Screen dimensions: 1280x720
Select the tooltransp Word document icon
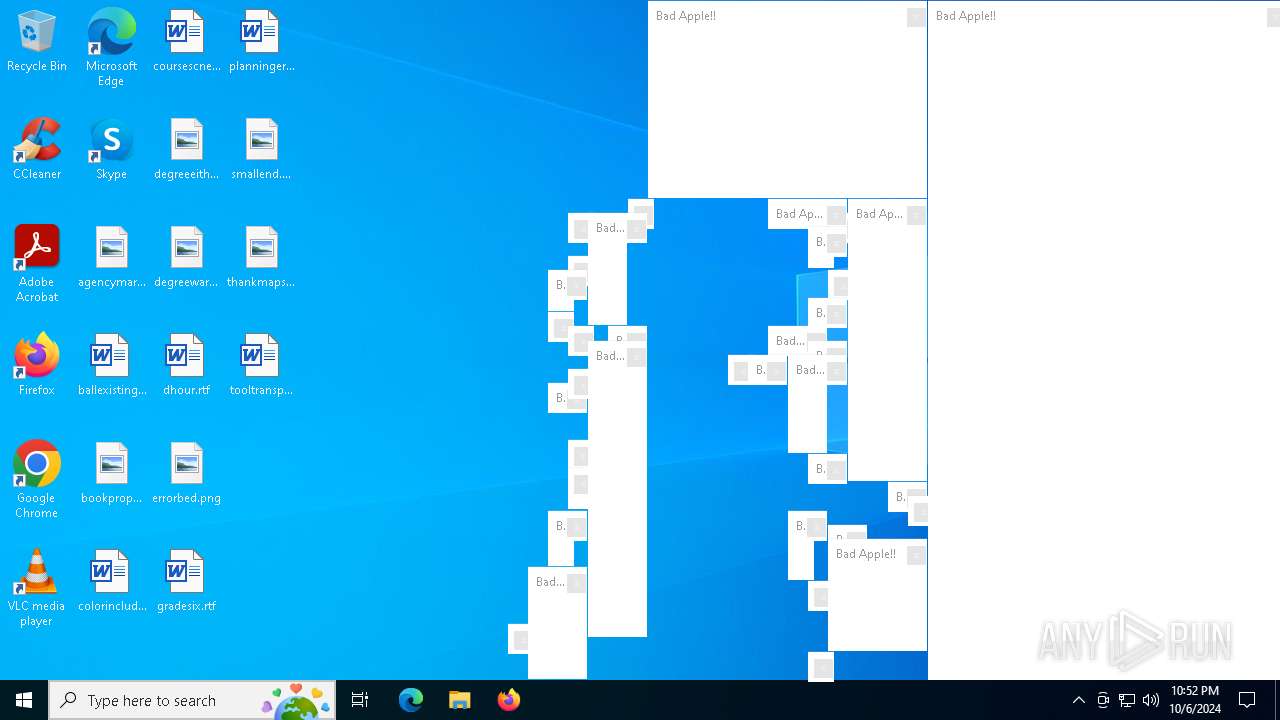(261, 366)
